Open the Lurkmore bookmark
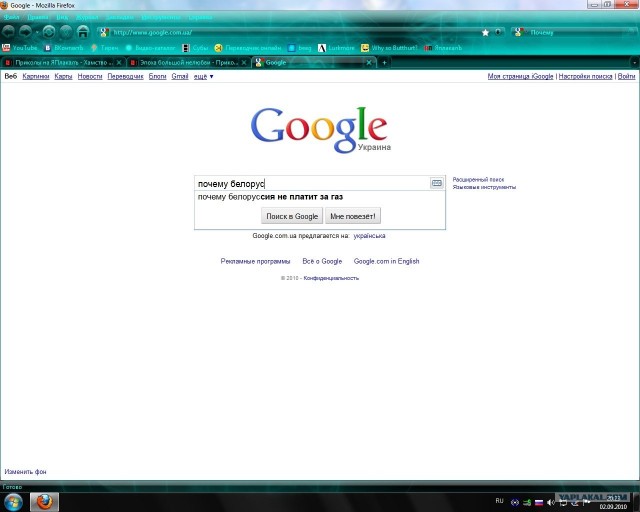 (x=336, y=48)
